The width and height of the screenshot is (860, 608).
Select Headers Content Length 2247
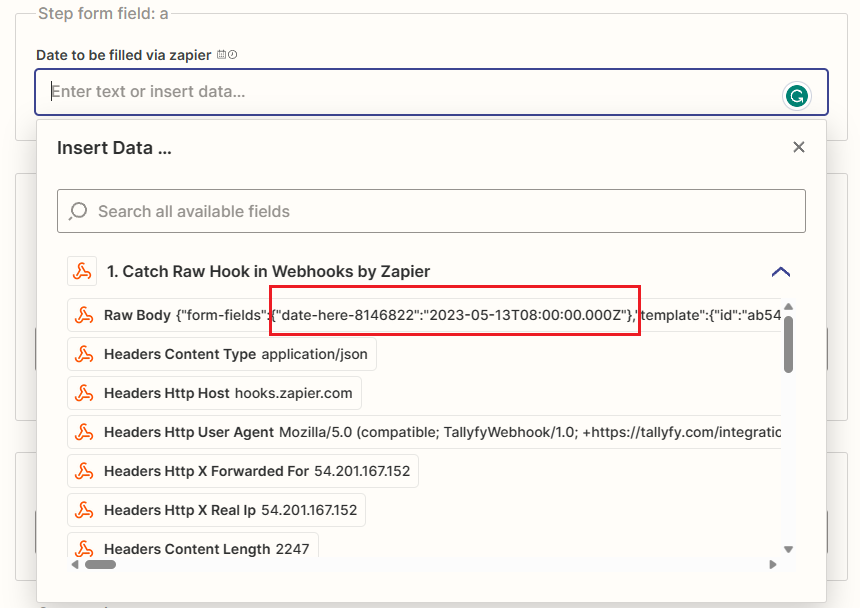click(x=193, y=548)
